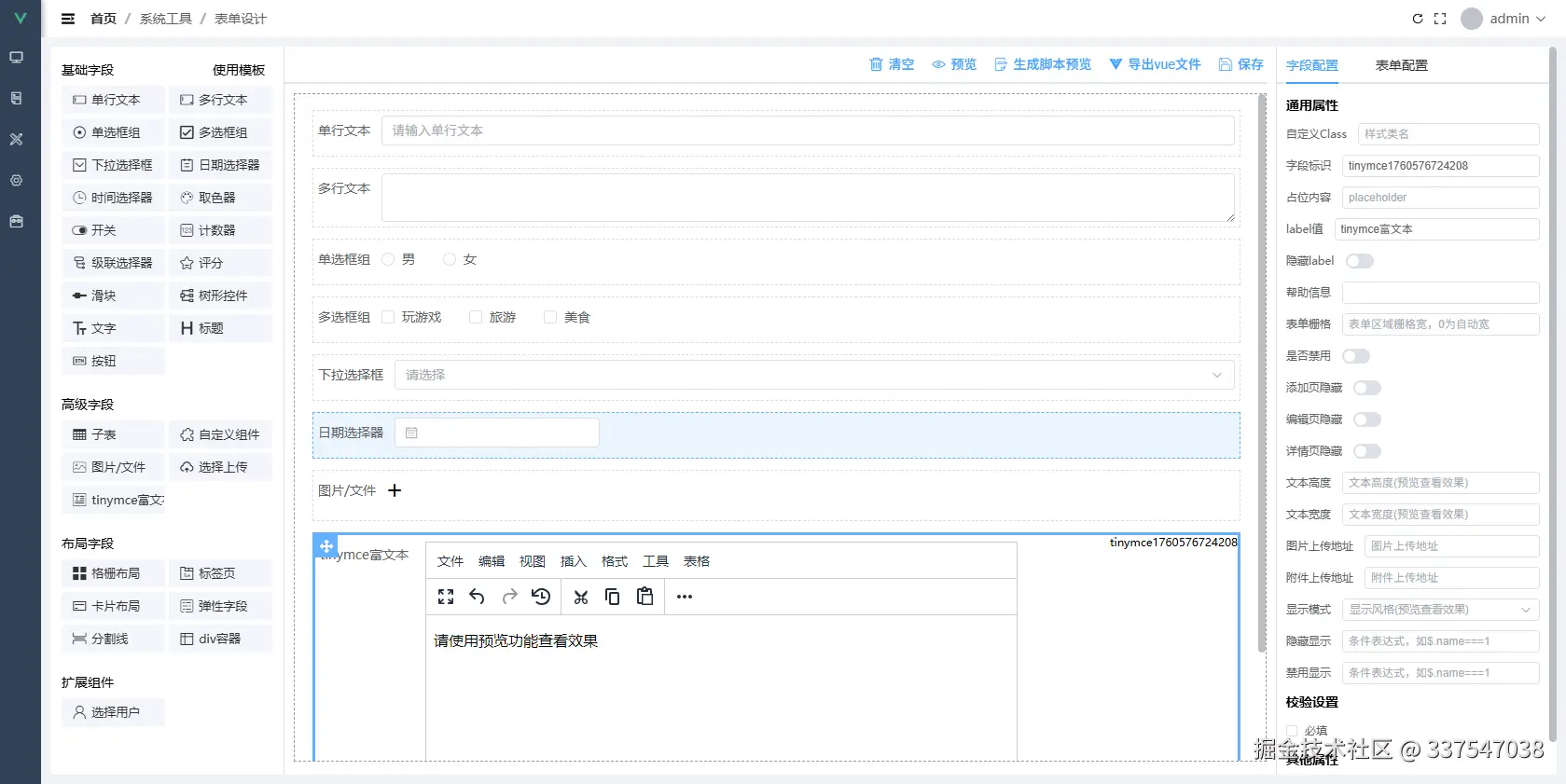Add the 滑块 slider field
The height and width of the screenshot is (784, 1566).
(113, 296)
